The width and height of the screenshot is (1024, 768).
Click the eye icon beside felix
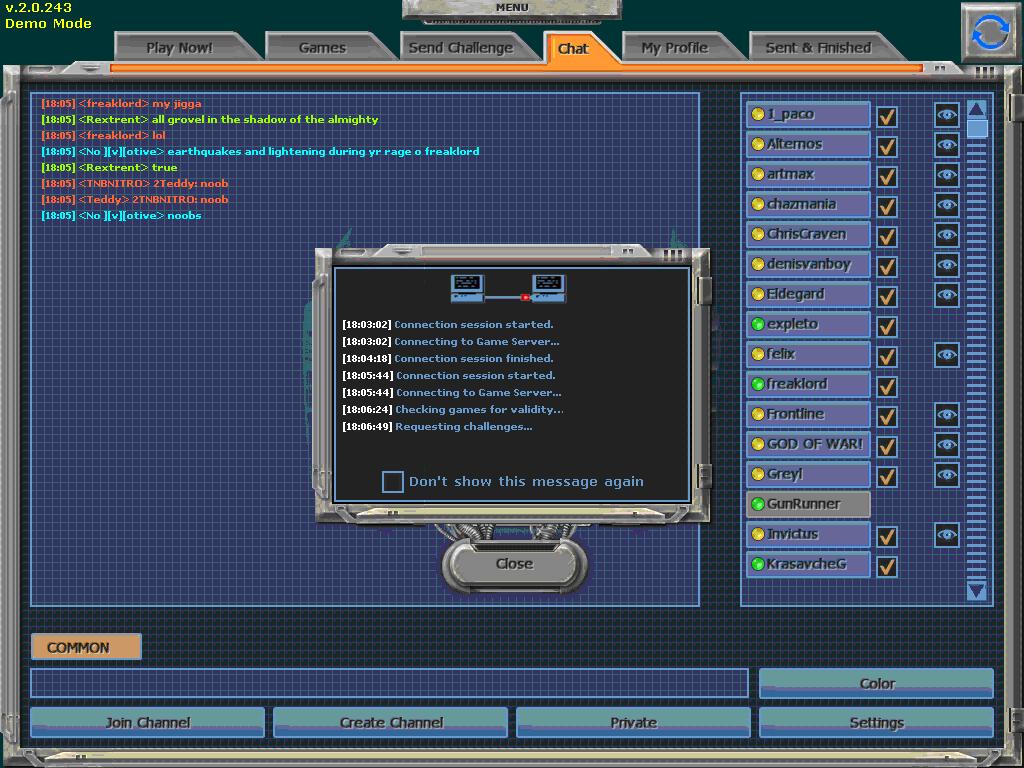tap(947, 355)
